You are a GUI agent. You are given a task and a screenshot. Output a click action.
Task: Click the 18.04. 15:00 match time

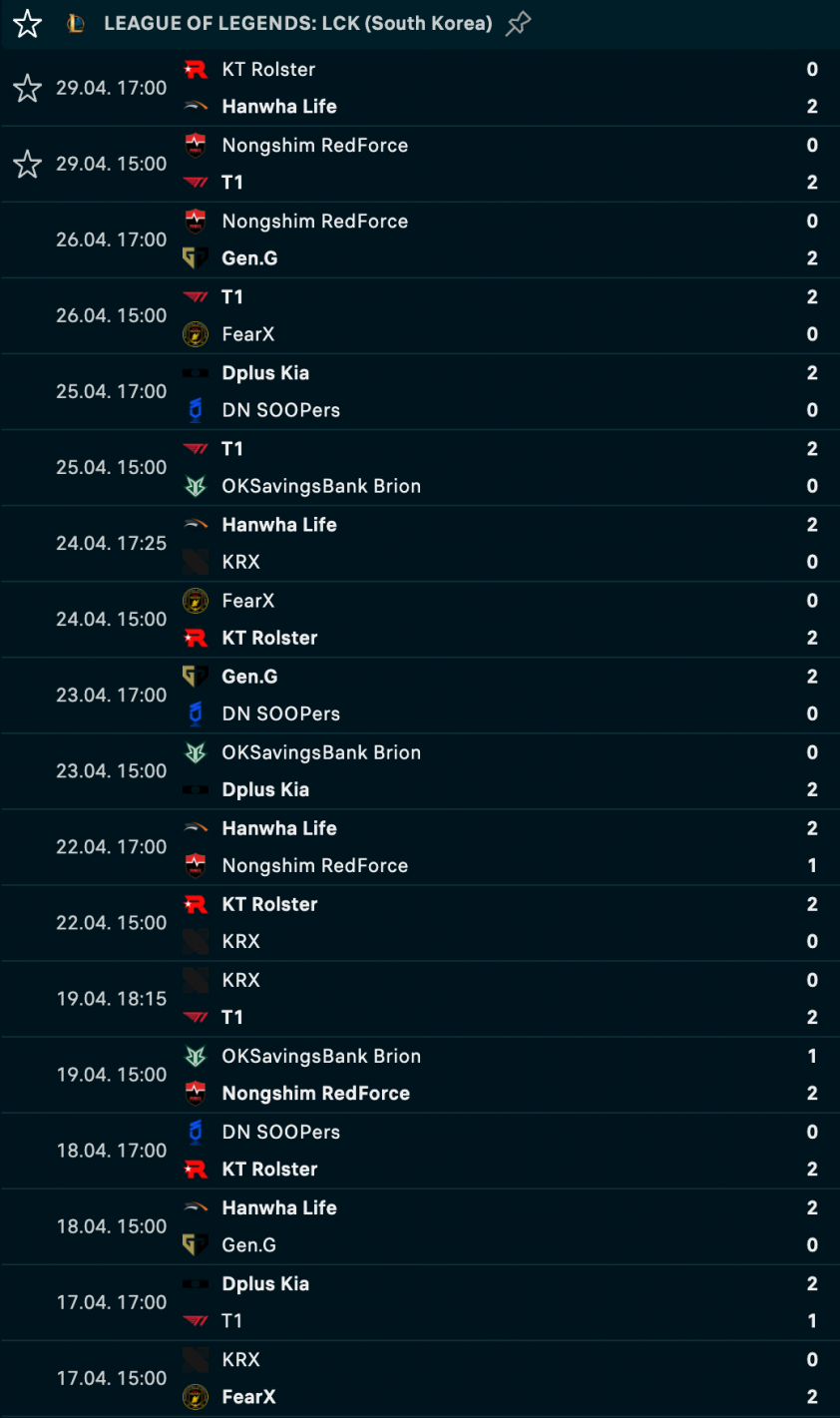[x=112, y=1226]
